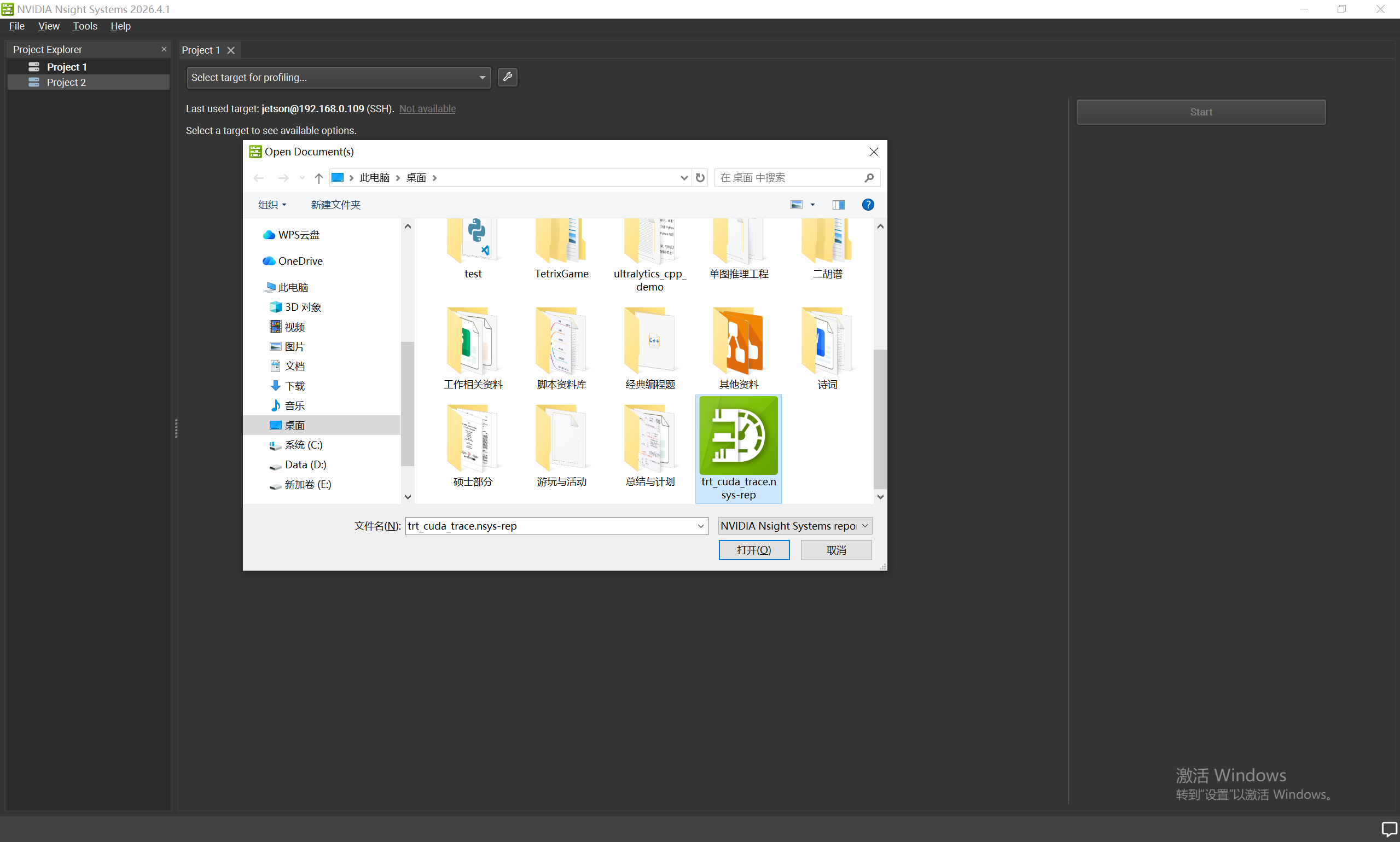Expand the file name history dropdown
1400x842 pixels.
tap(701, 526)
